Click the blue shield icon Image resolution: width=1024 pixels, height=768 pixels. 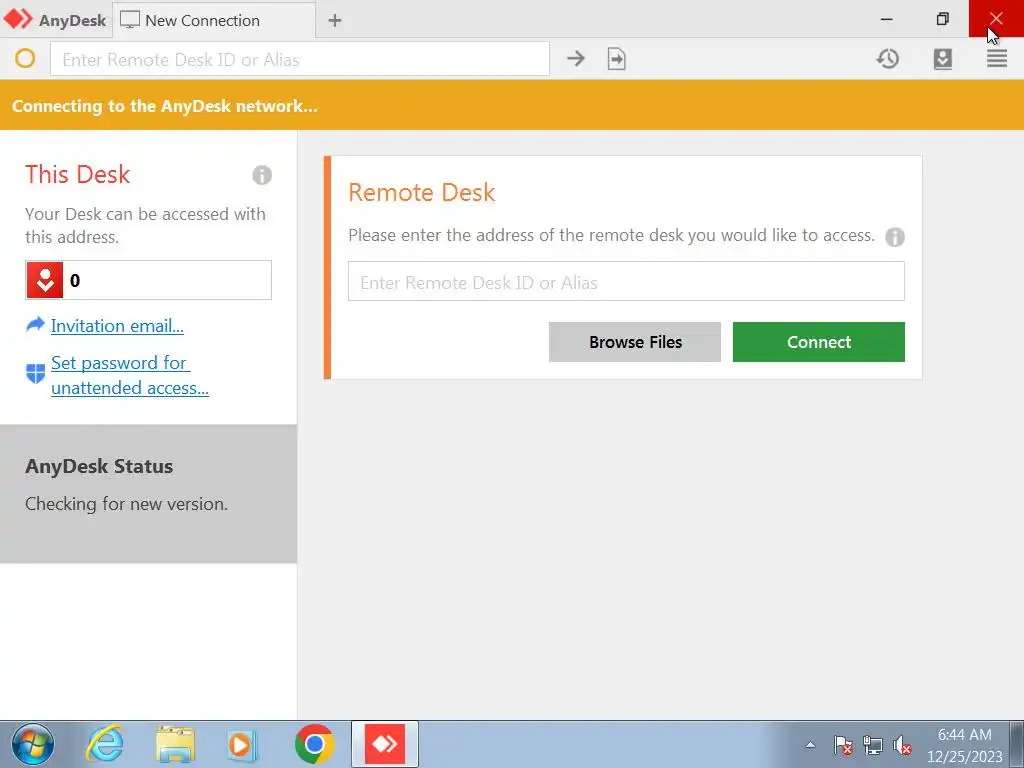(x=35, y=374)
